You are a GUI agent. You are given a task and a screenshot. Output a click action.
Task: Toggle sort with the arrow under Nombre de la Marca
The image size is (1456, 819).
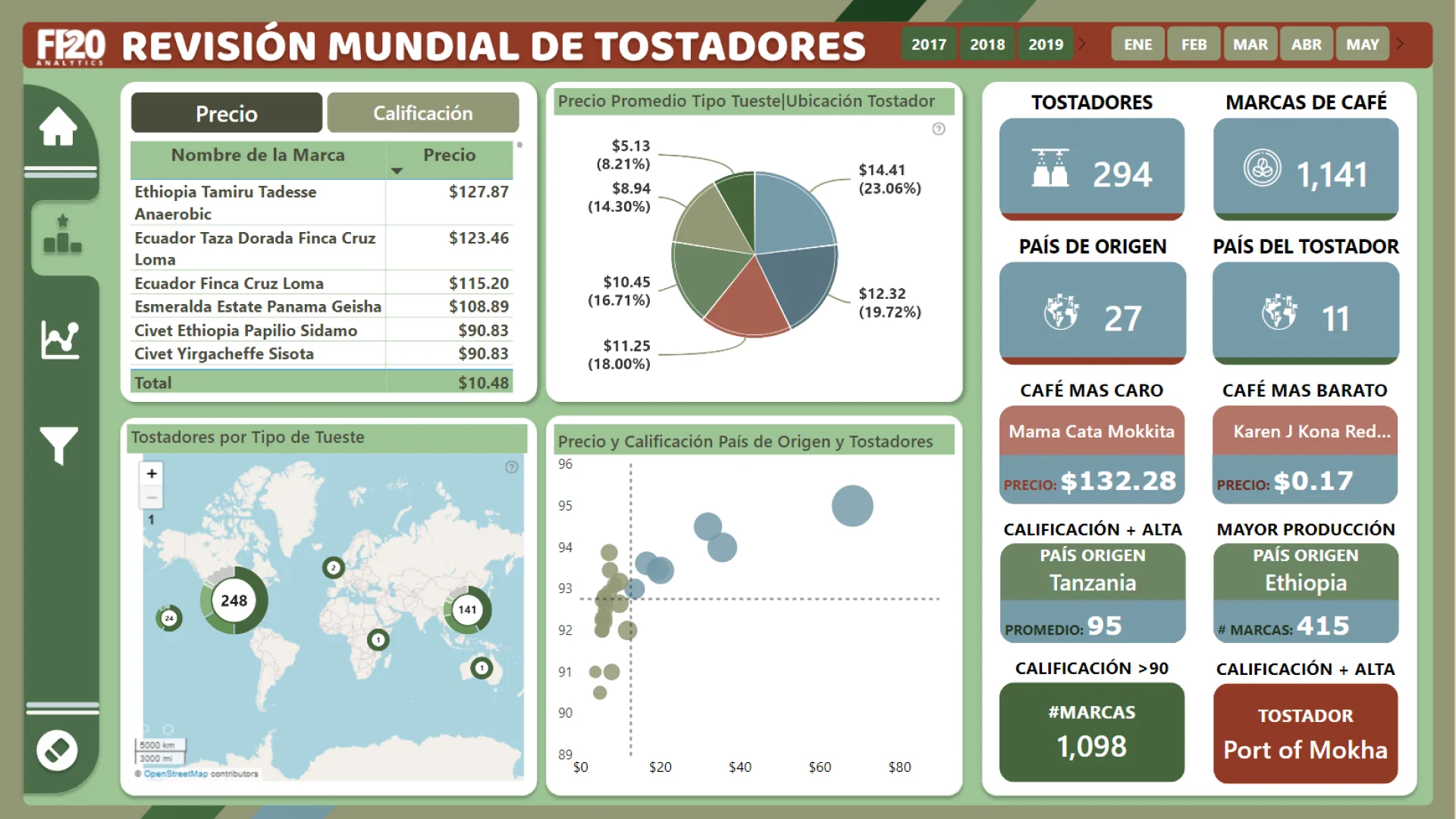click(x=397, y=171)
